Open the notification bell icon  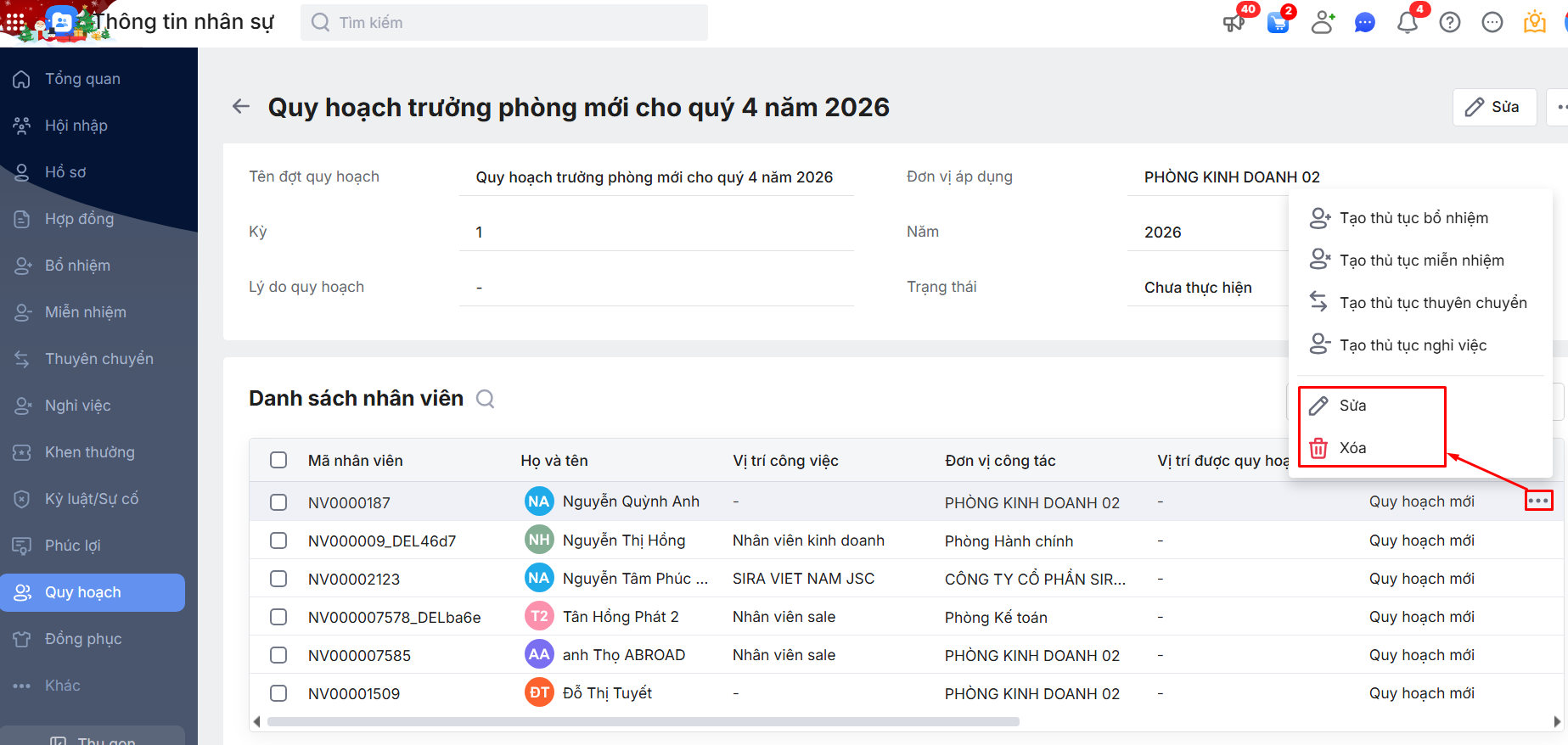click(x=1407, y=23)
